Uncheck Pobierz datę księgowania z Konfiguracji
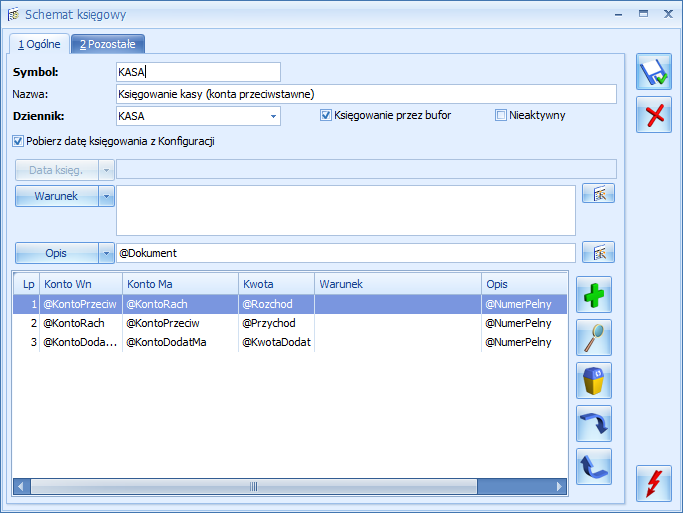 point(18,141)
